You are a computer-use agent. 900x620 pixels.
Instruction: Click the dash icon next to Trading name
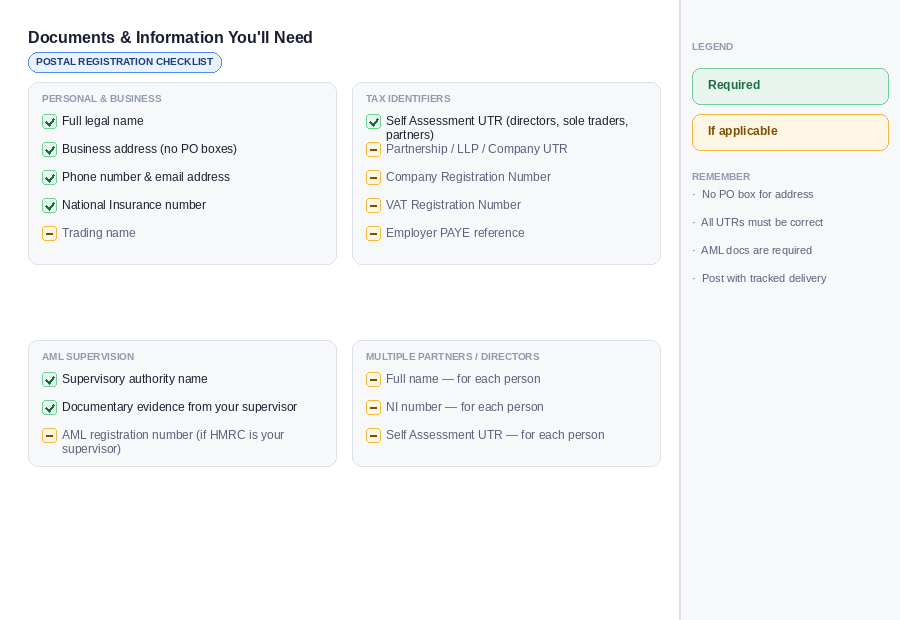50,234
